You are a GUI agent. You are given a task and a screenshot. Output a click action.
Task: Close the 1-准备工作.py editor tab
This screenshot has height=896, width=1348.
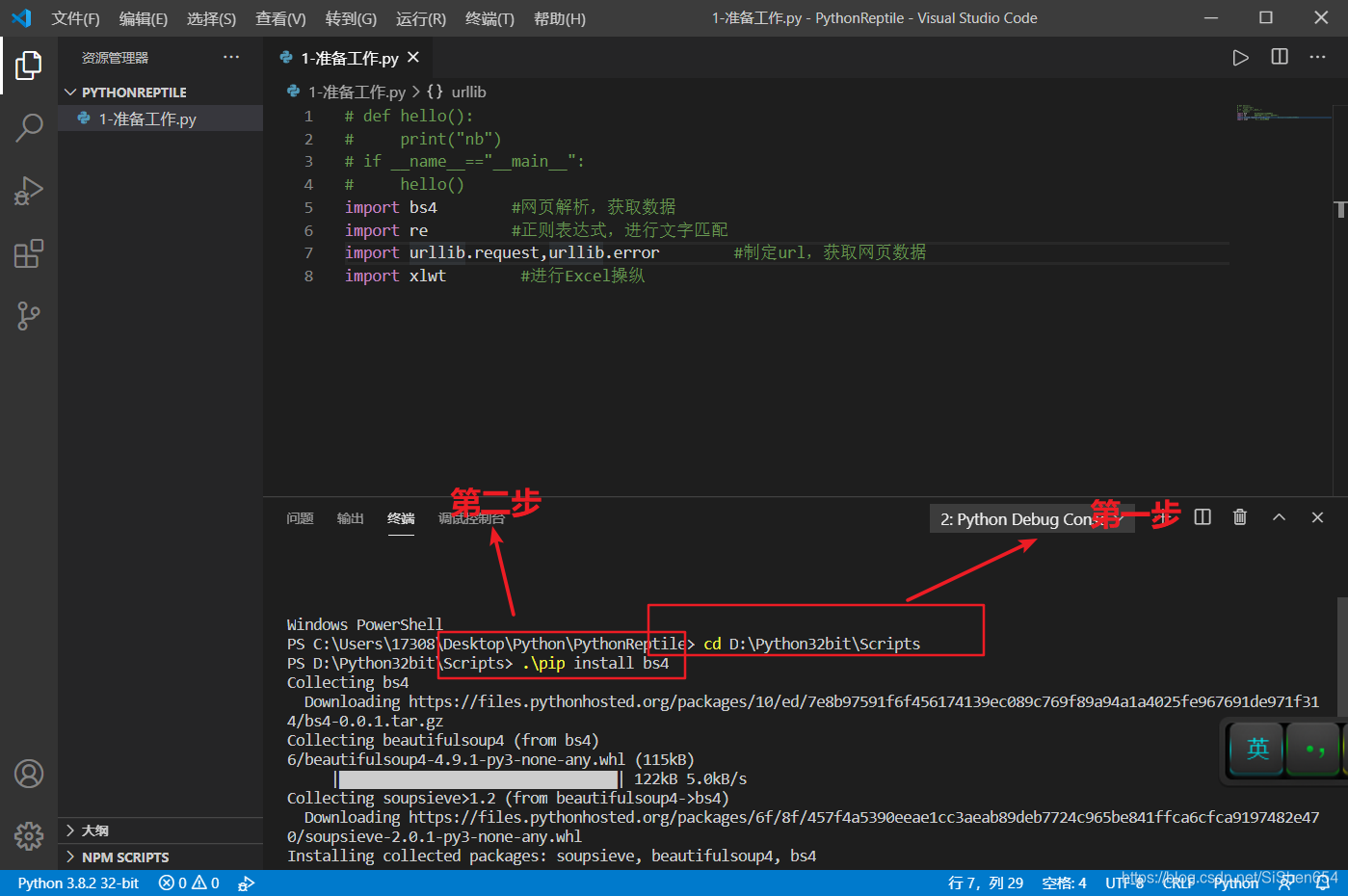(413, 58)
